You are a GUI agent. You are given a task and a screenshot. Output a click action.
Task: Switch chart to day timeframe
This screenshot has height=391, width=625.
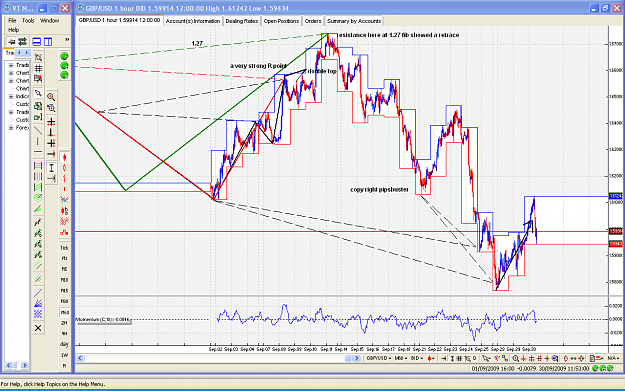[64, 344]
